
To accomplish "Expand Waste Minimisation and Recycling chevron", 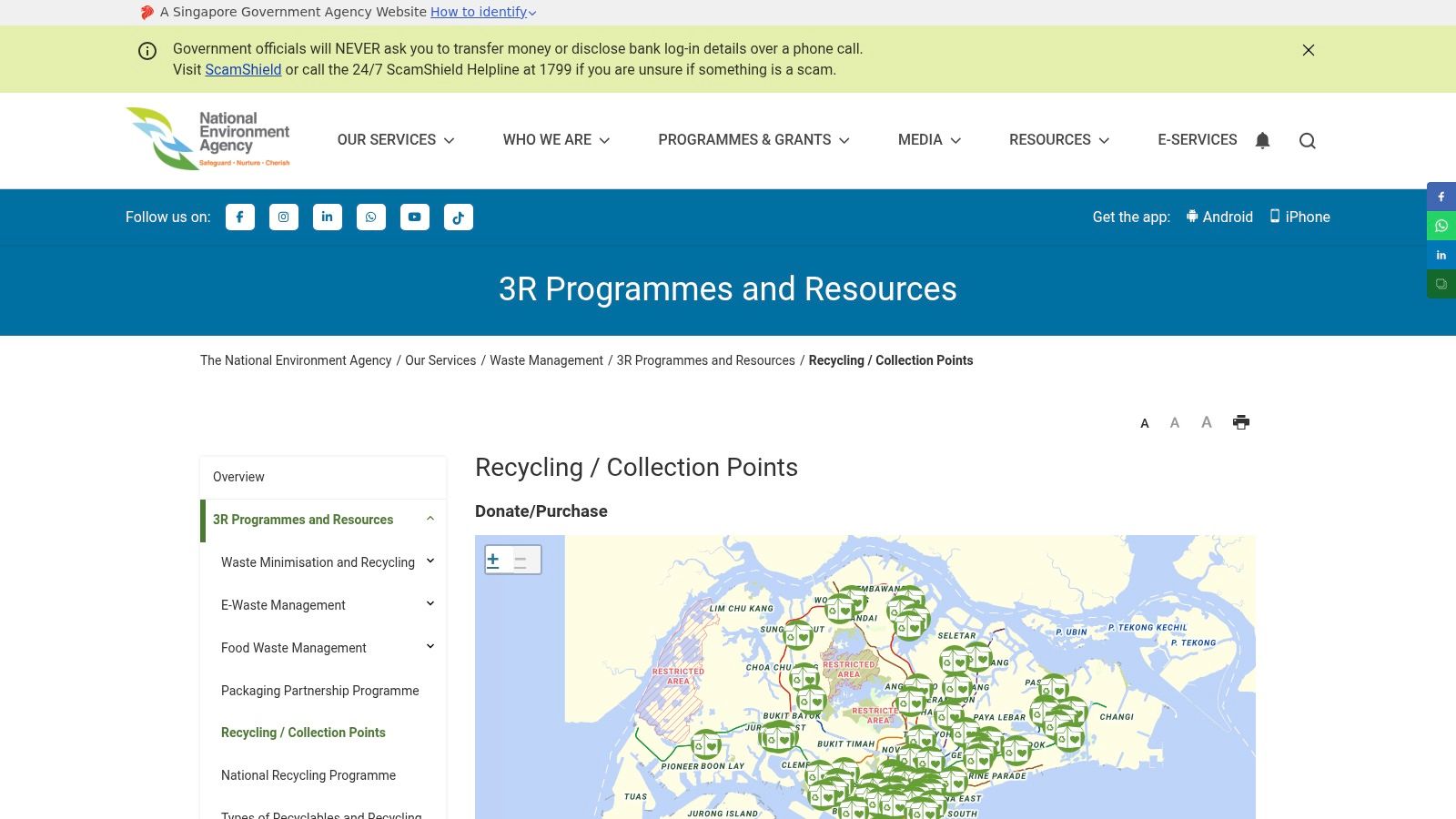I will pos(430,561).
